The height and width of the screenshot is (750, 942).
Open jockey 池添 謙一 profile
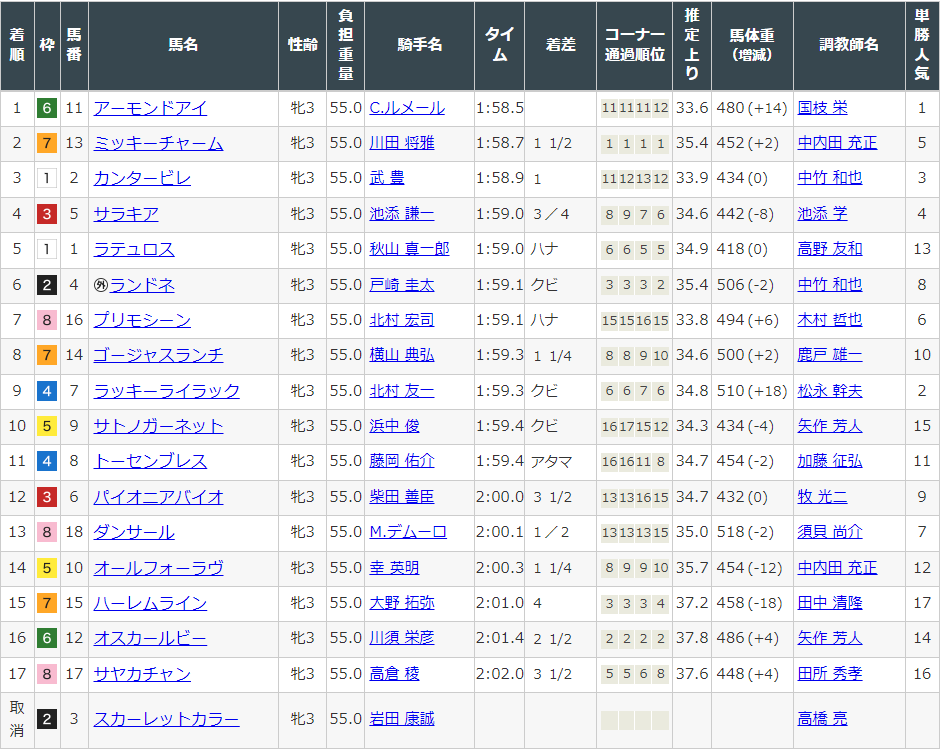tap(401, 215)
